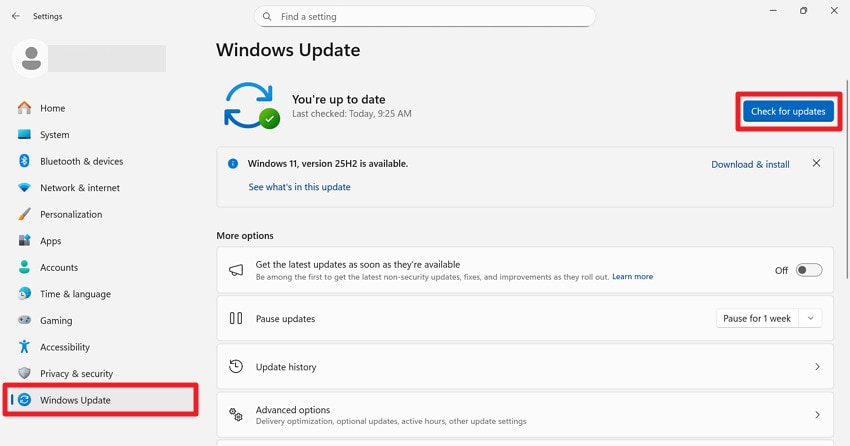Click the Bluetooth & devices icon
850x446 pixels.
24,161
